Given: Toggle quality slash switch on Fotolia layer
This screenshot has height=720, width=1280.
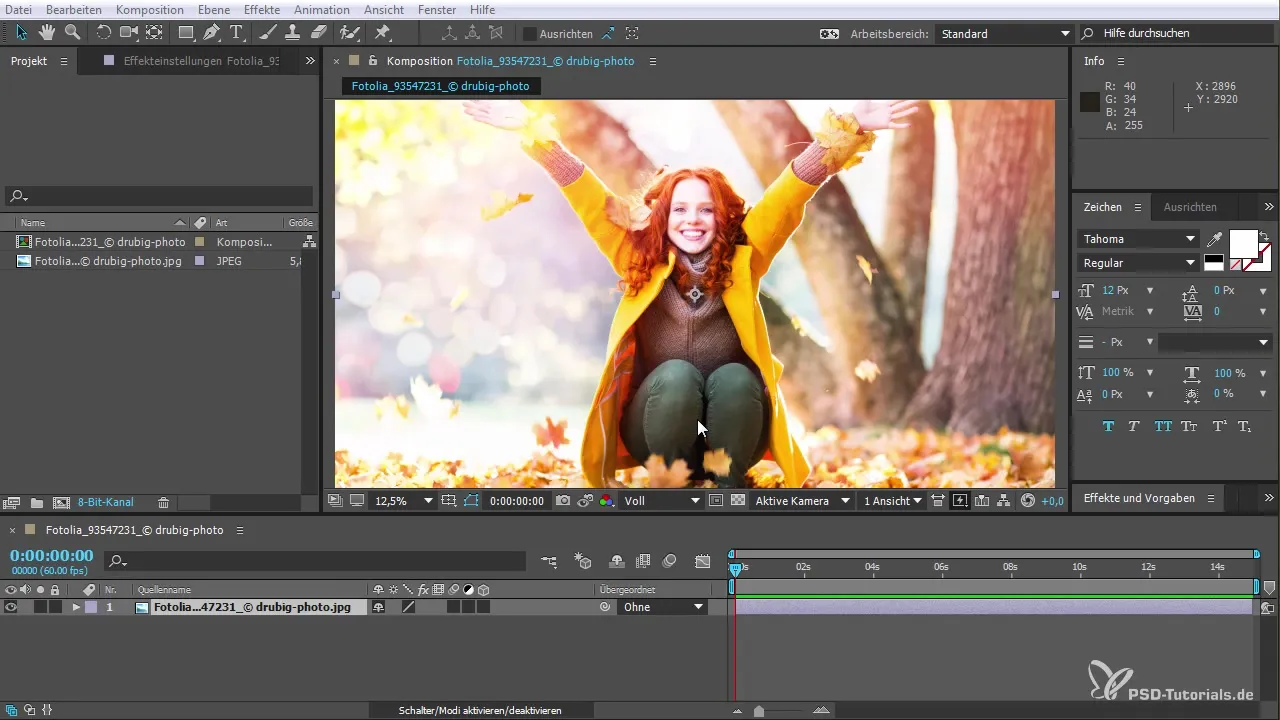Looking at the screenshot, I should tap(409, 607).
